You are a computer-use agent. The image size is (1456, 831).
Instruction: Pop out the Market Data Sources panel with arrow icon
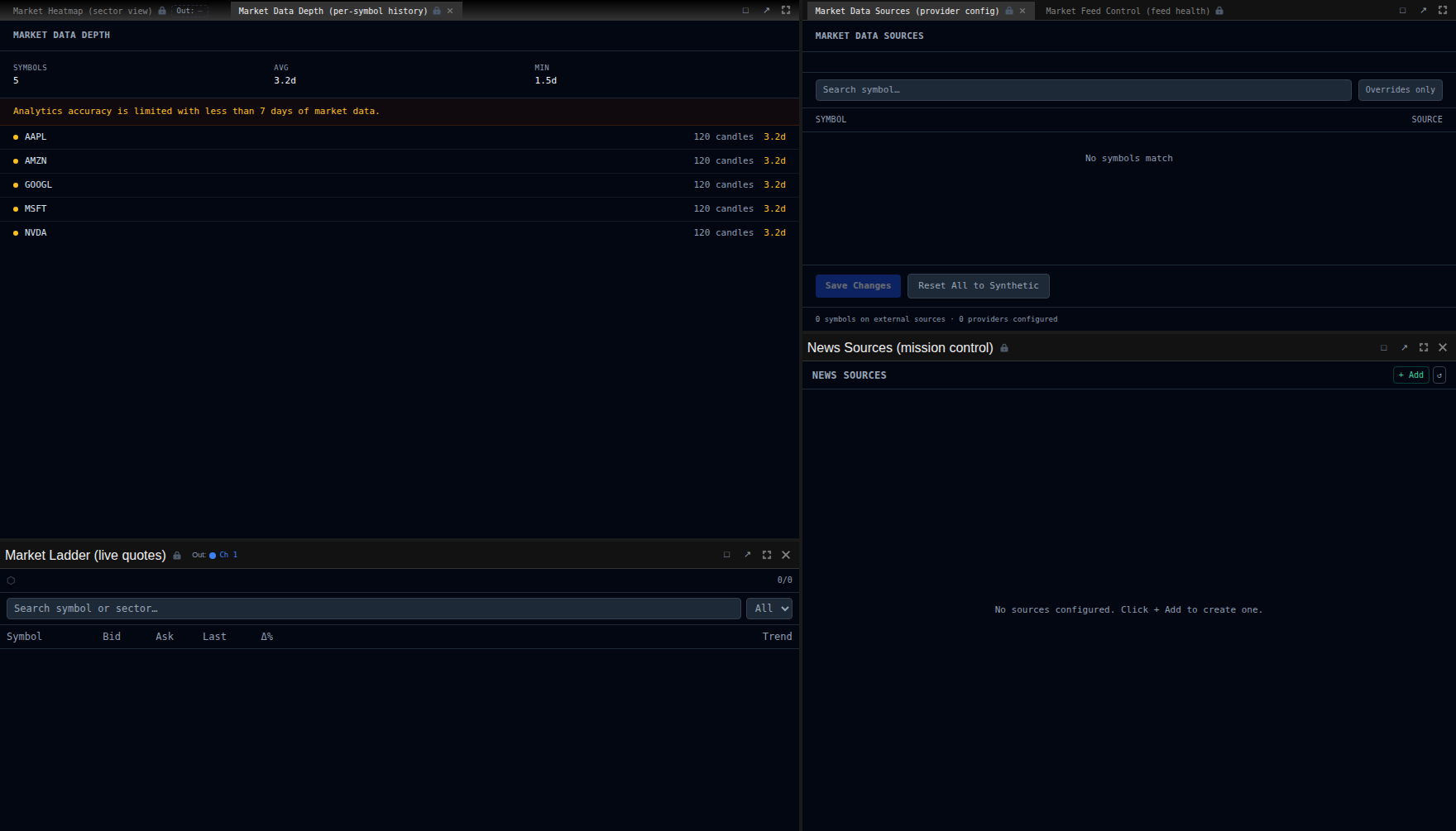click(x=1423, y=11)
